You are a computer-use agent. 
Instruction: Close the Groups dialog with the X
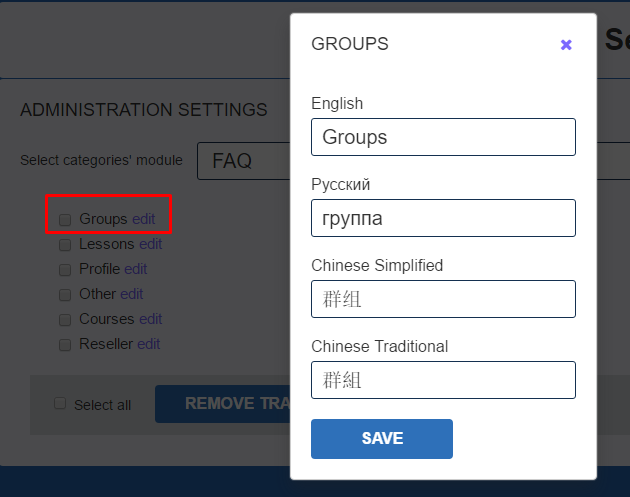click(566, 45)
